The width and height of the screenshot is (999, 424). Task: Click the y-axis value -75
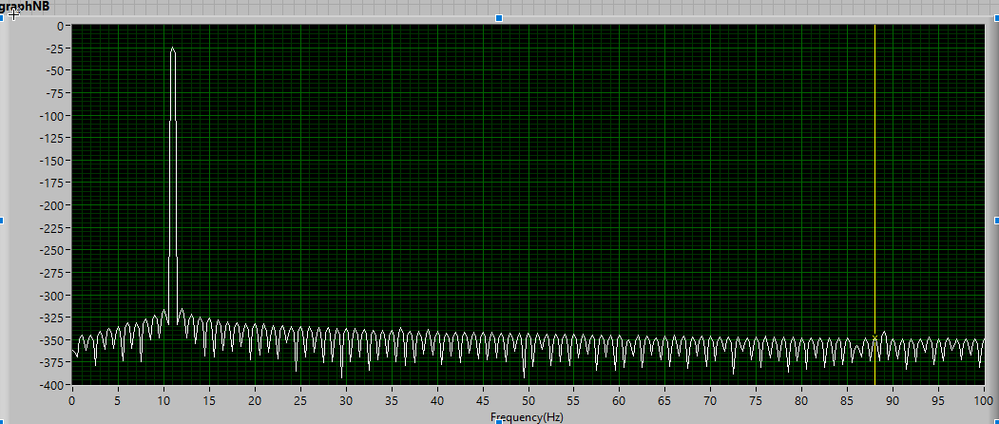coord(57,93)
